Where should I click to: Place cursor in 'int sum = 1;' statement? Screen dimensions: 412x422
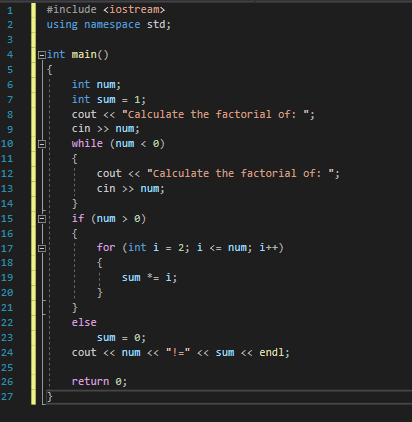(x=109, y=99)
